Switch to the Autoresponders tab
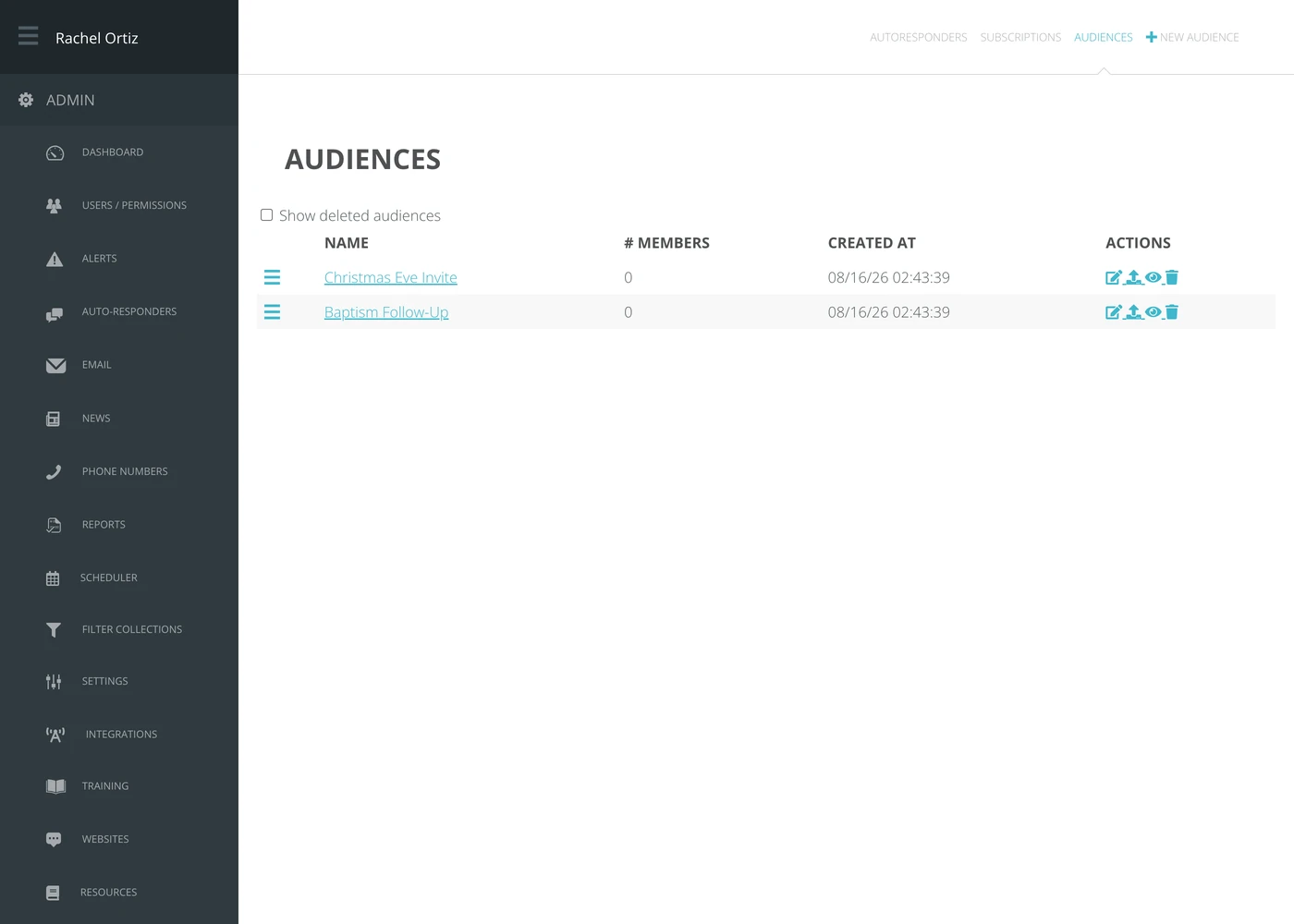 [x=919, y=38]
